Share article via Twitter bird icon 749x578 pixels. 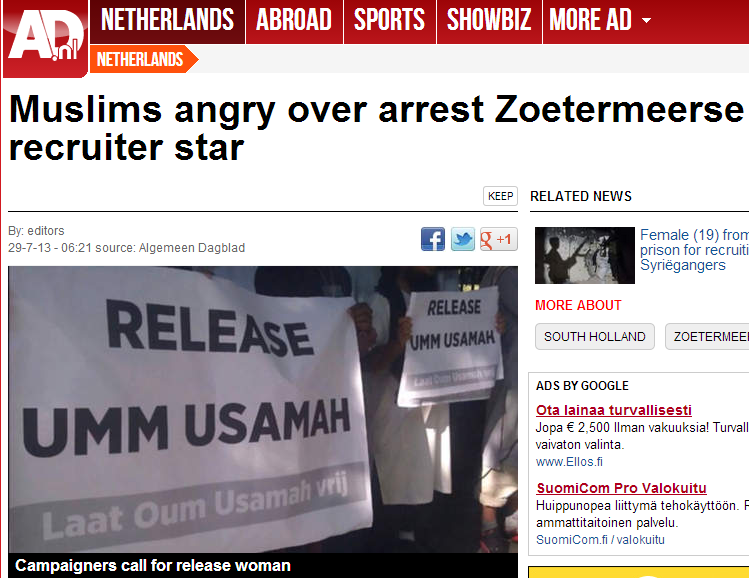point(463,239)
